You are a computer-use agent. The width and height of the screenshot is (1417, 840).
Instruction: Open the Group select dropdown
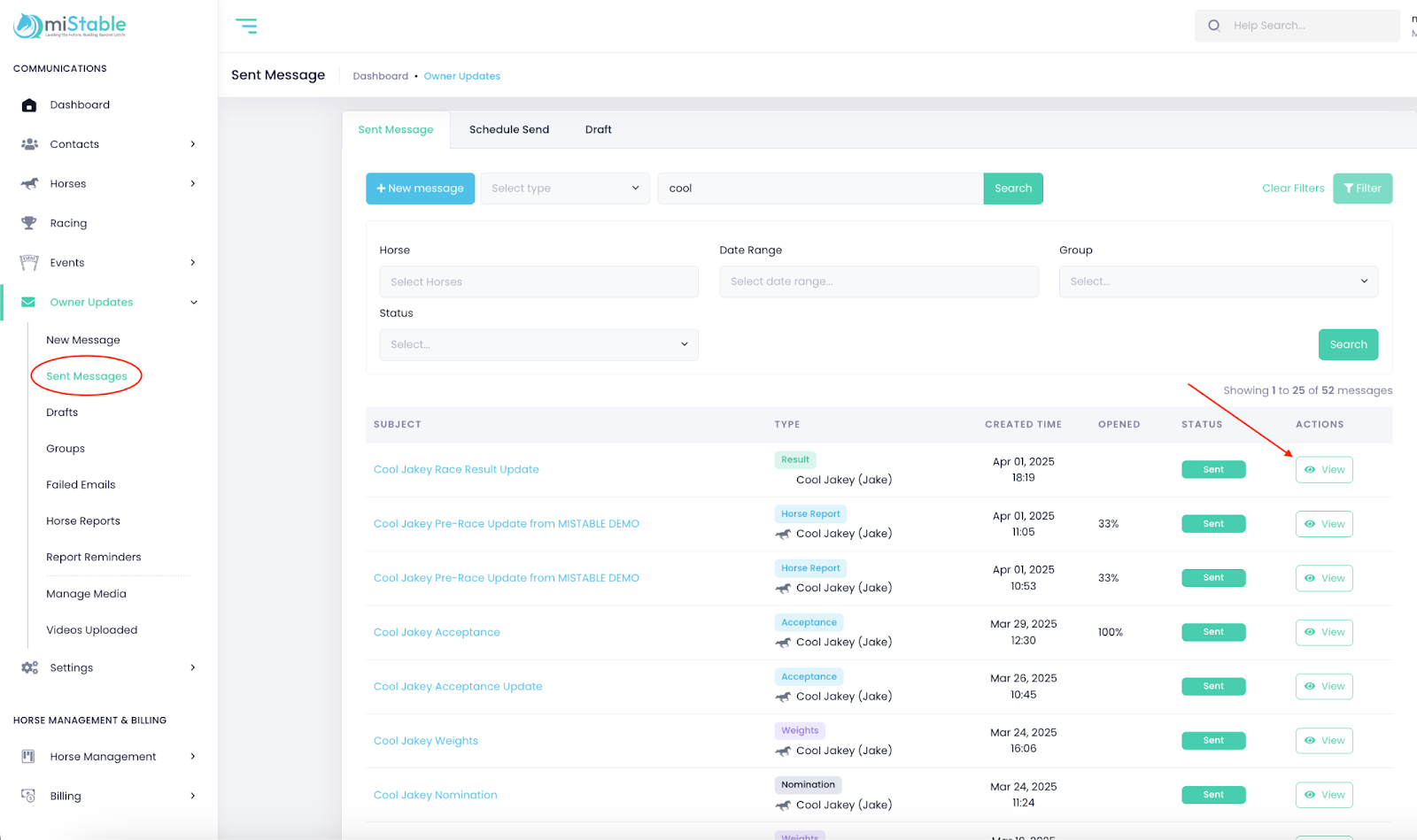1218,281
